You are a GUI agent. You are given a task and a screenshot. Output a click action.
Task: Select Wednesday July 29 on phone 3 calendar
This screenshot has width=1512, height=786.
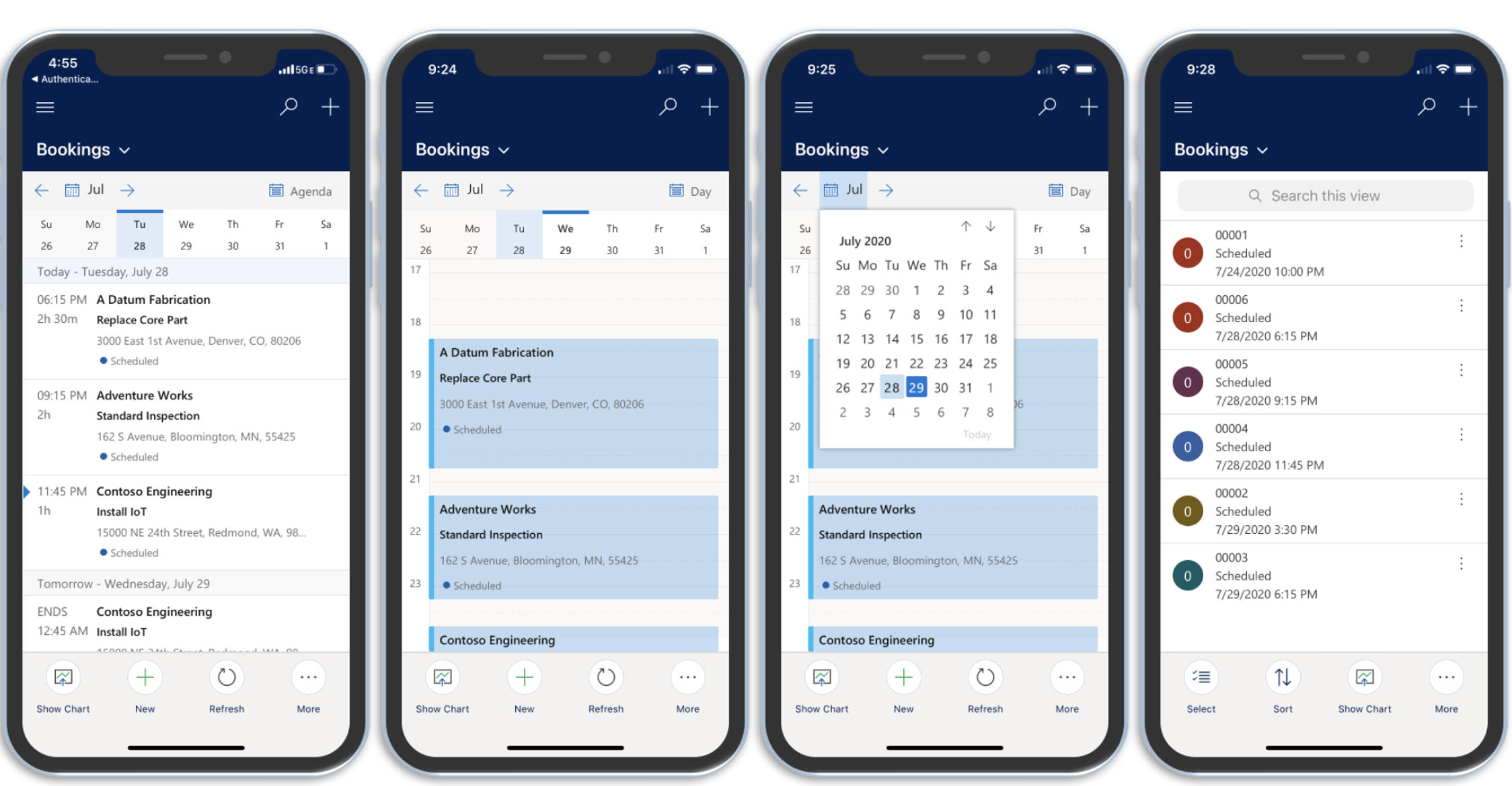[916, 388]
